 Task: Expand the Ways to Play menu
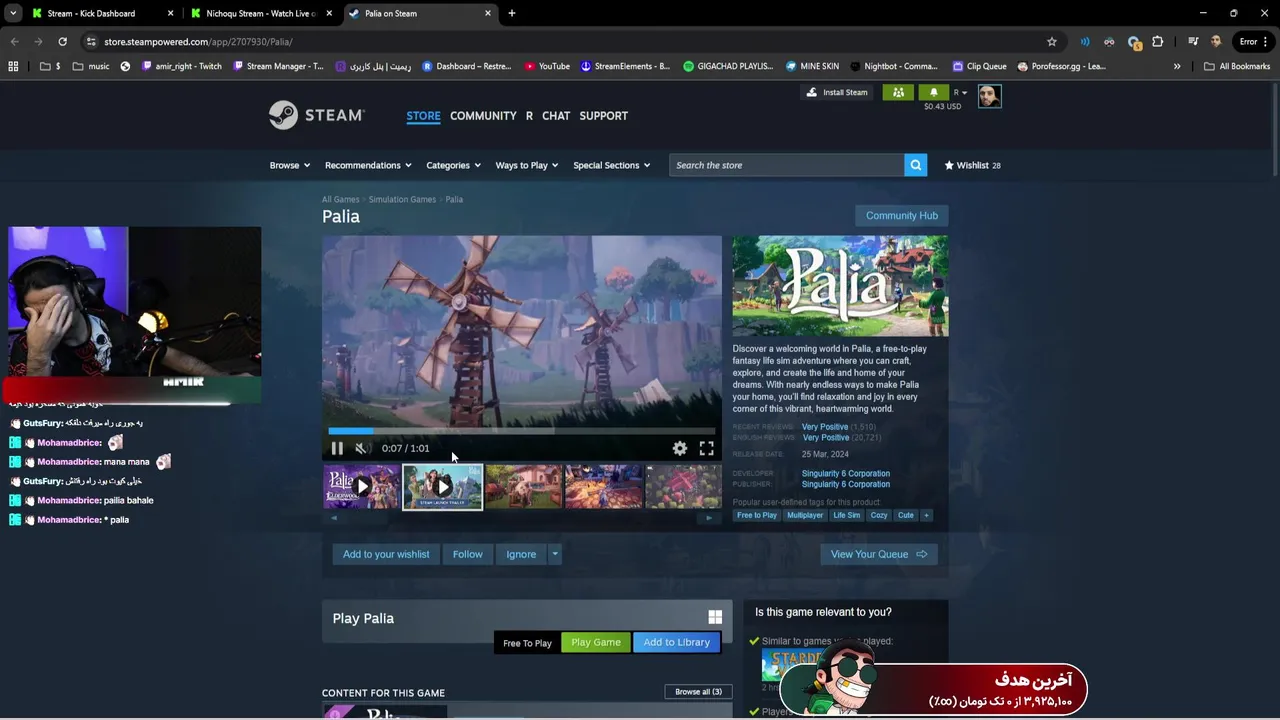pos(526,165)
